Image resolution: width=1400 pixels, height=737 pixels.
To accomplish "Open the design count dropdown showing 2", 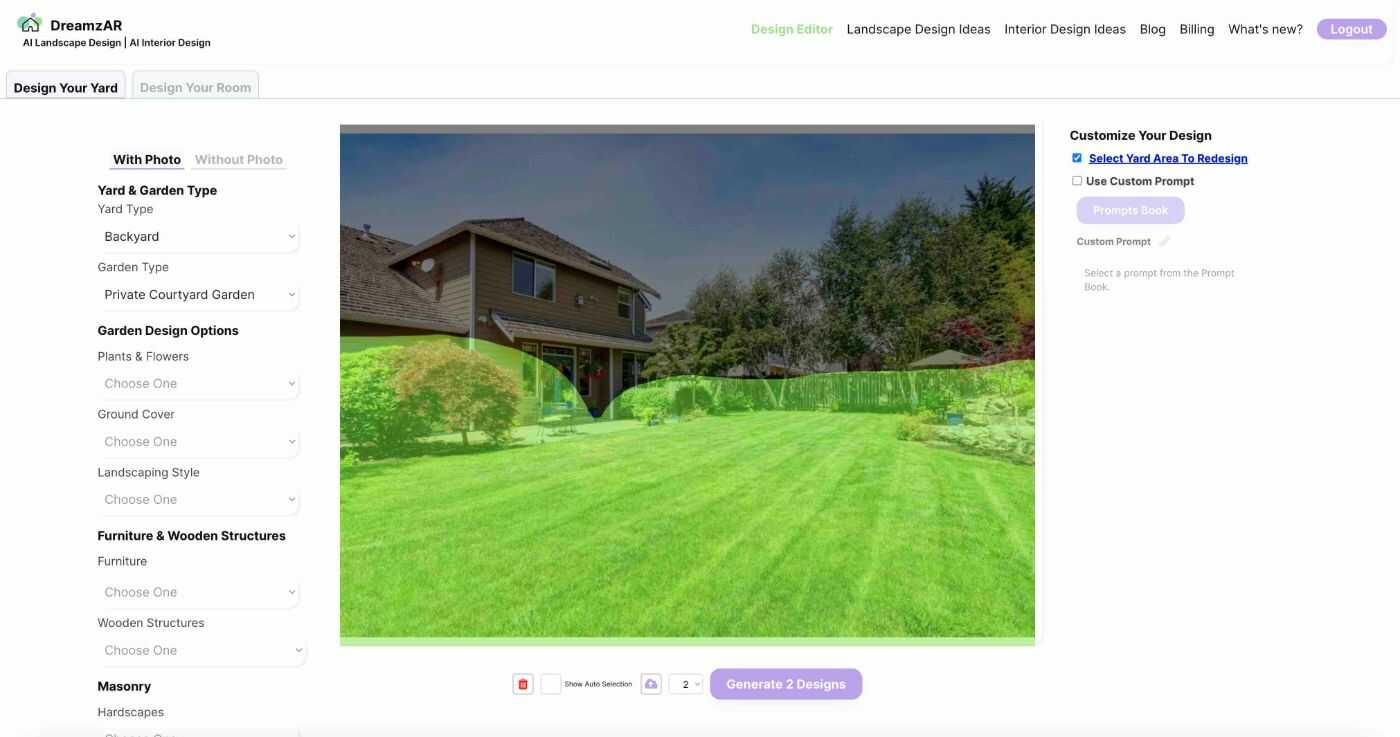I will point(686,684).
